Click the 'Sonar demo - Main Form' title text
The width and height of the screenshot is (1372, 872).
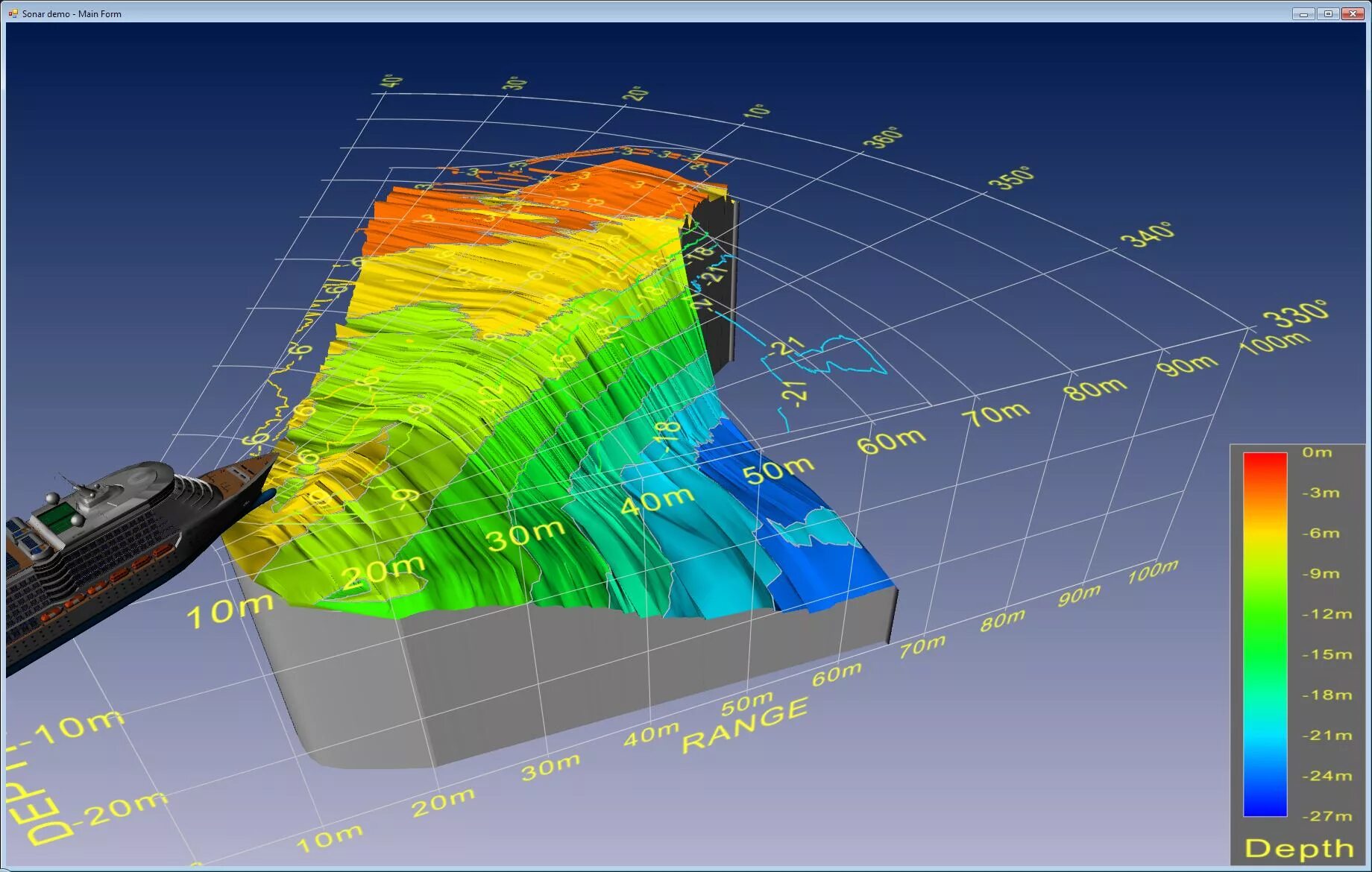pos(72,13)
